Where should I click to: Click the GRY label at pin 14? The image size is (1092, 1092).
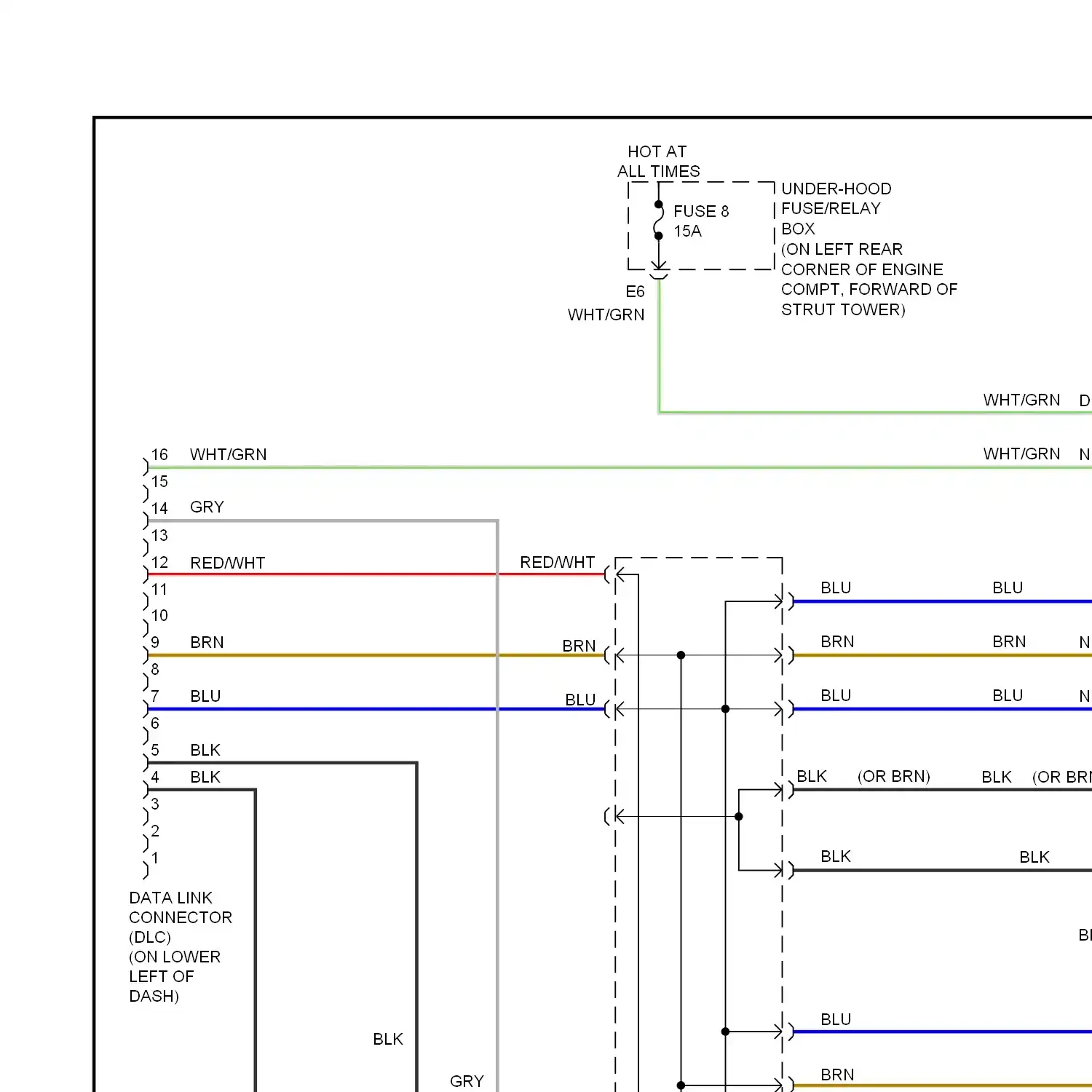[x=207, y=507]
